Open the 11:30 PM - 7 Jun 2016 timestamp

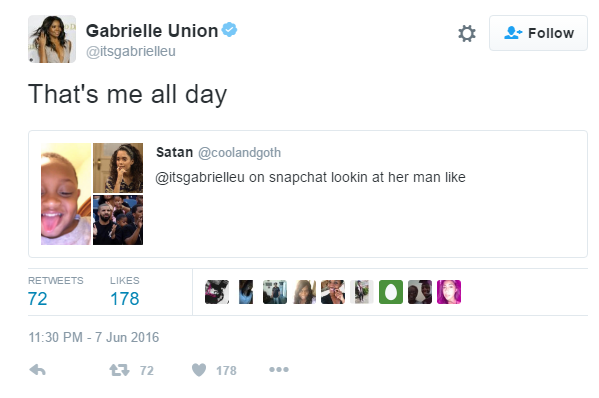(x=94, y=337)
